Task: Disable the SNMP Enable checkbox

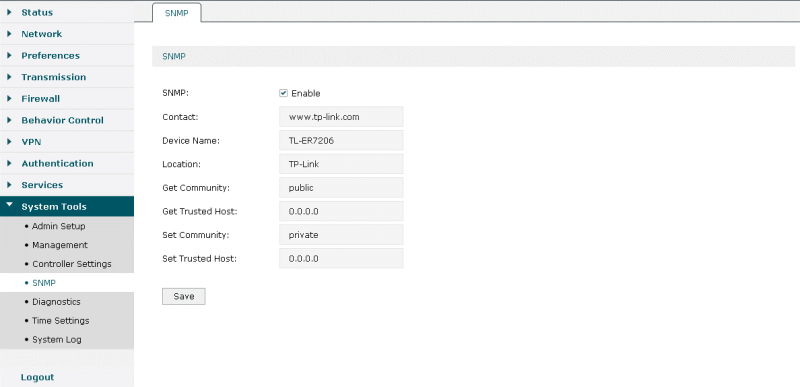Action: pyautogui.click(x=283, y=93)
